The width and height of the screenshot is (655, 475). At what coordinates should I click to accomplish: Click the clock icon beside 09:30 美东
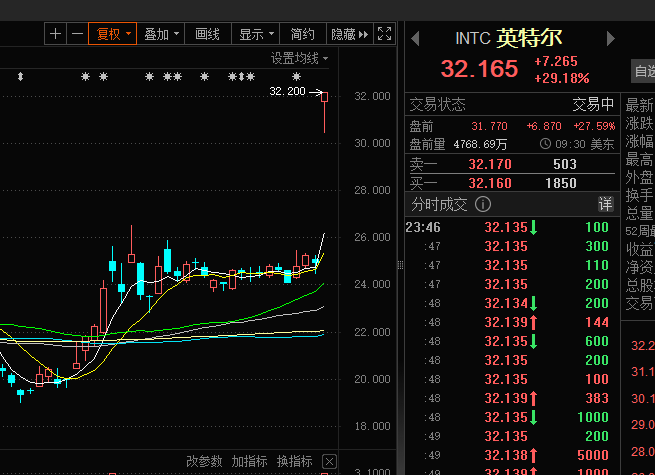click(x=545, y=144)
